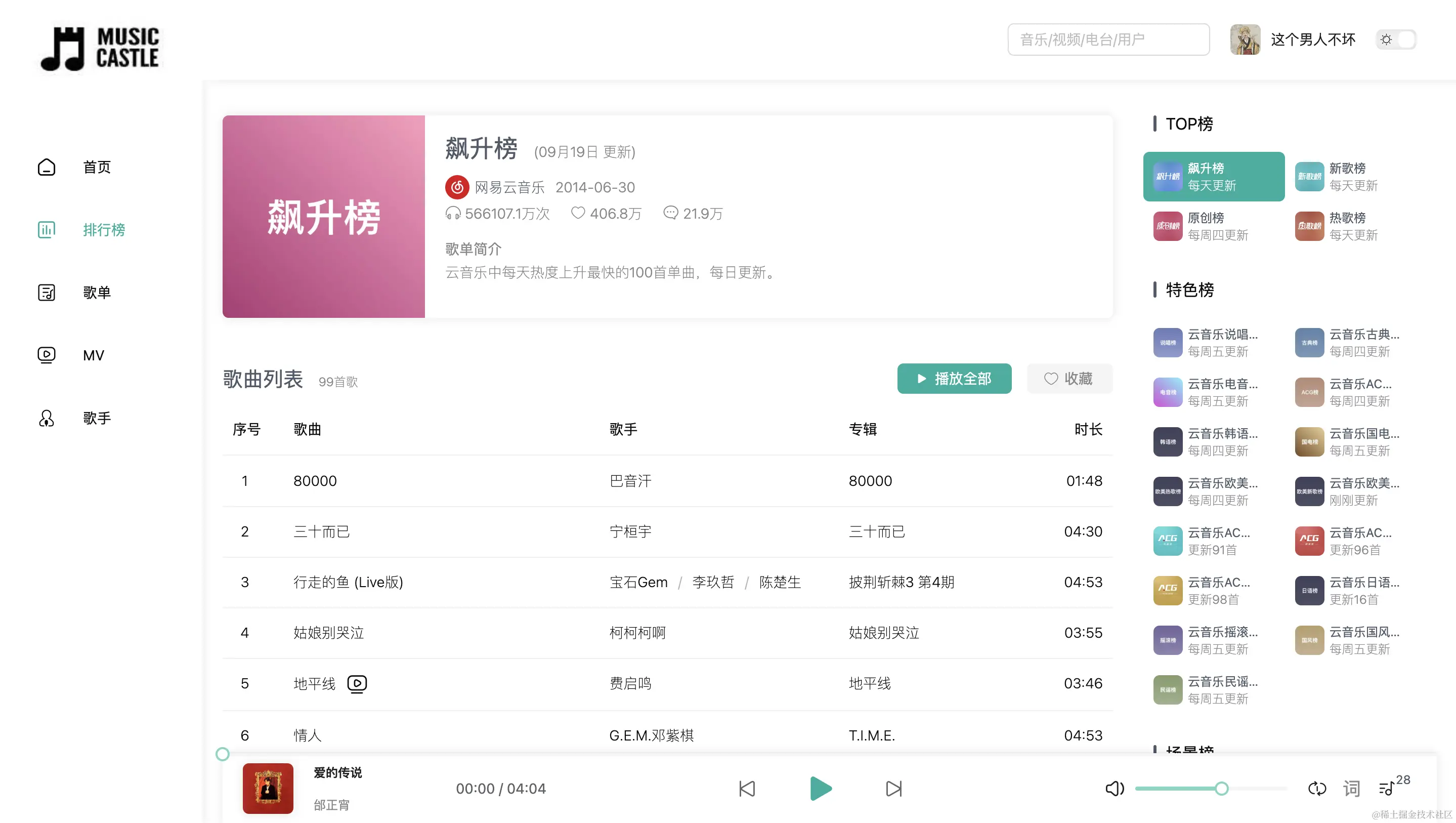Play the current song 爱的传说
Viewport: 1456px width, 823px height.
(821, 789)
